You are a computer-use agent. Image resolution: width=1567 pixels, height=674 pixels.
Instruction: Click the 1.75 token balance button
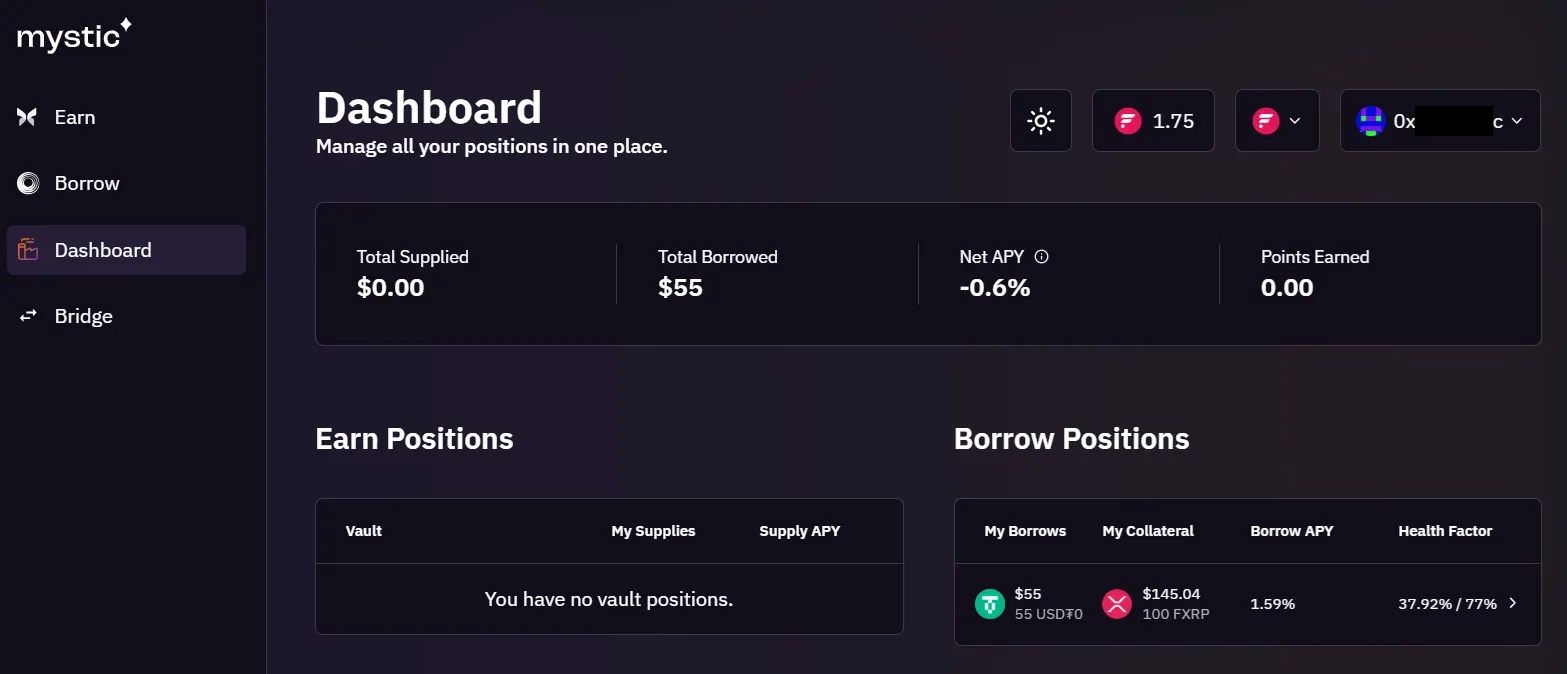coord(1153,121)
